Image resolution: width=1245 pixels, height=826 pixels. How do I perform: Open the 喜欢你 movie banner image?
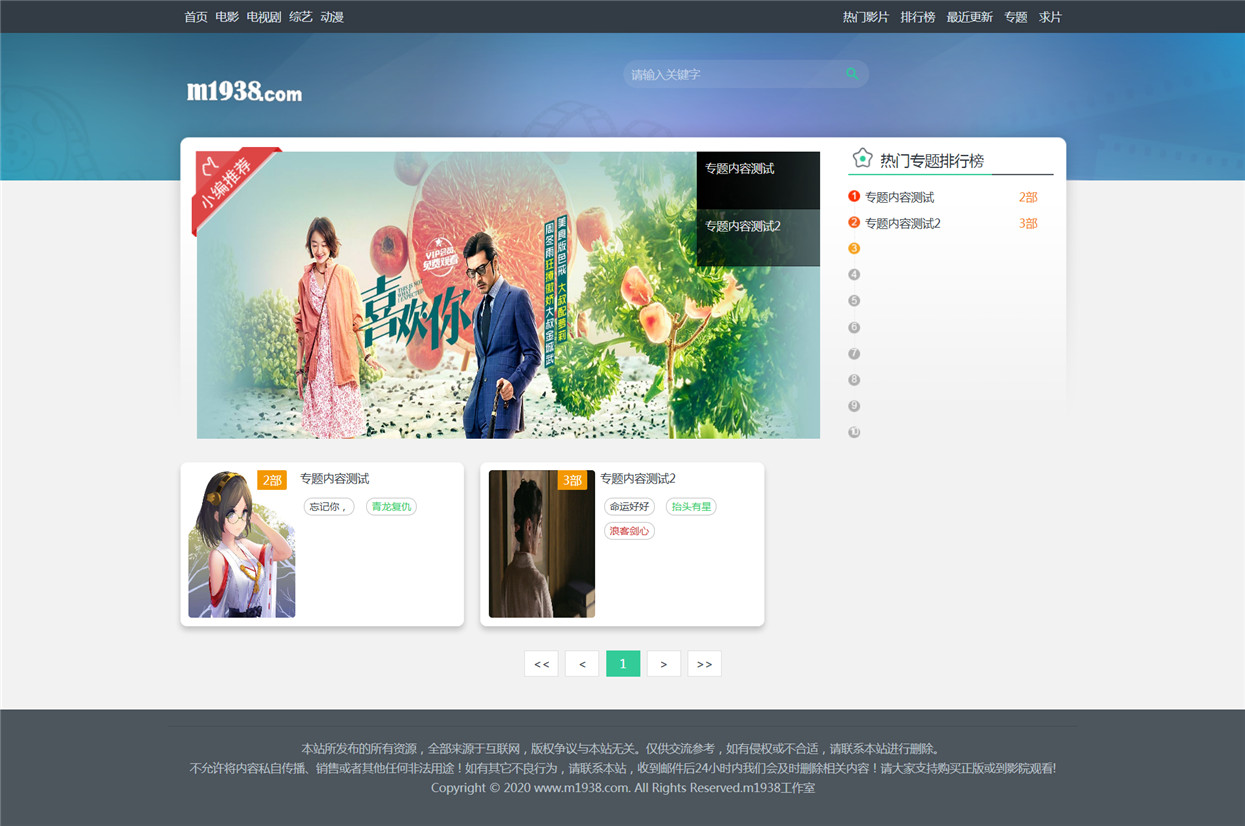[447, 295]
